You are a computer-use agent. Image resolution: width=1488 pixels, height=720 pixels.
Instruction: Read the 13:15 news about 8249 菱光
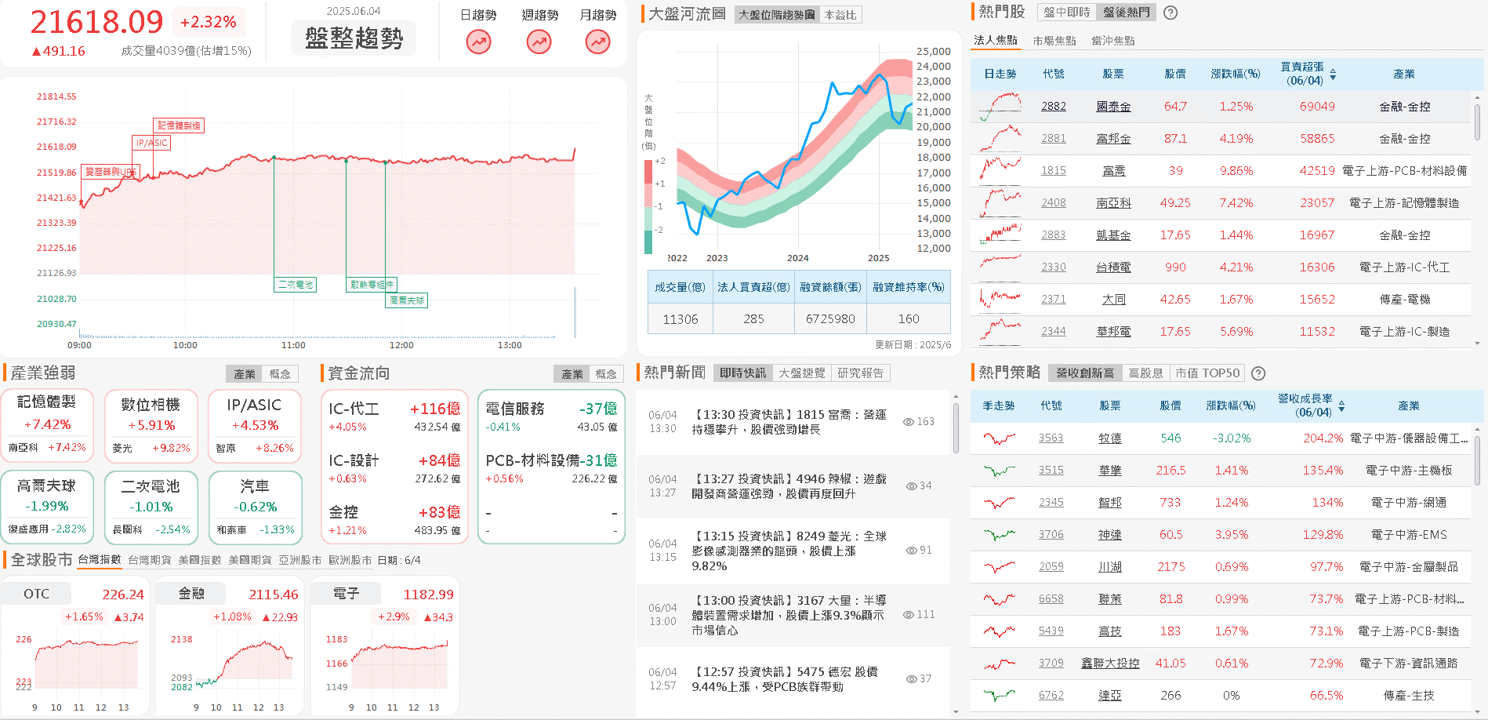coord(790,551)
